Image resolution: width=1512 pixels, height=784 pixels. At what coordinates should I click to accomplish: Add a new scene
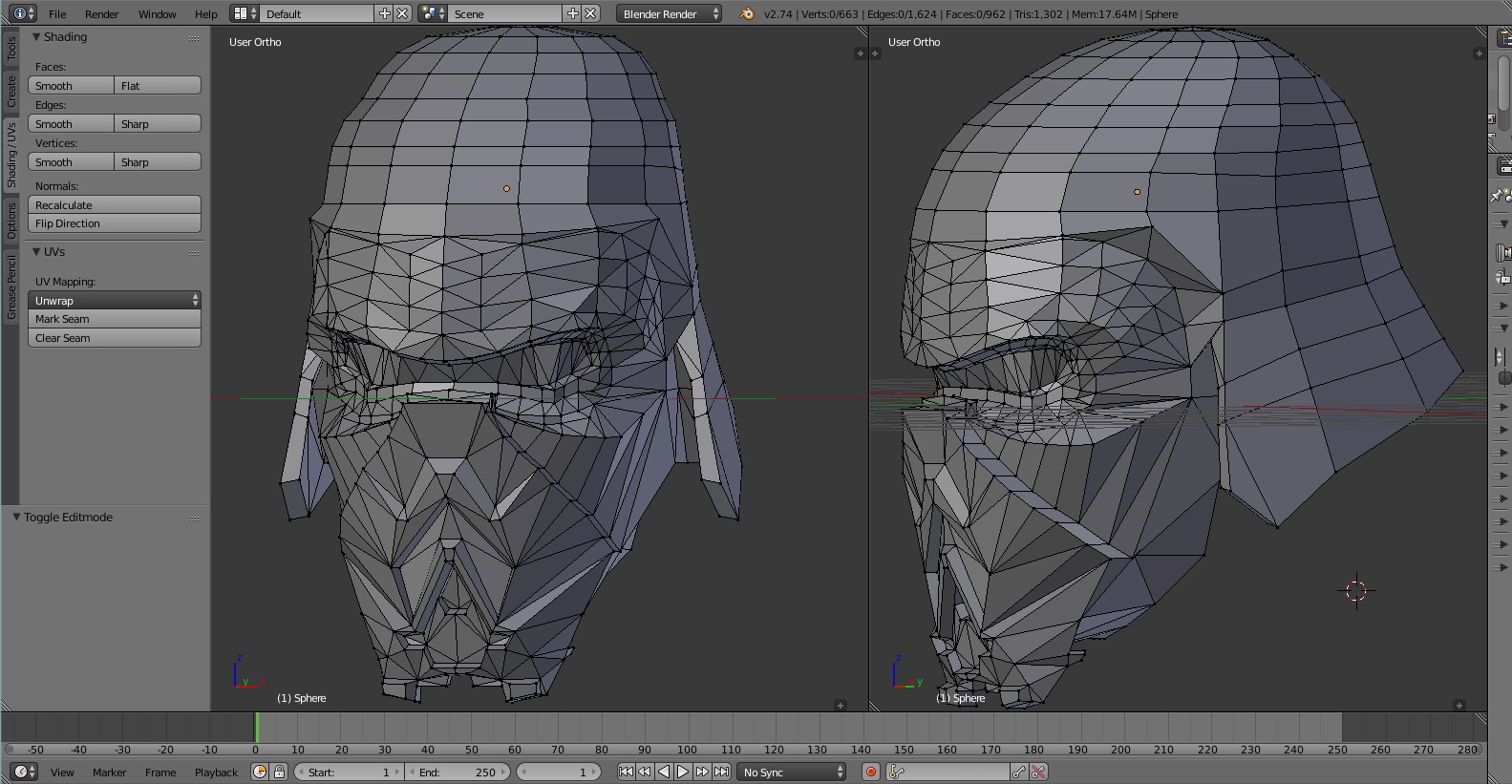[573, 13]
